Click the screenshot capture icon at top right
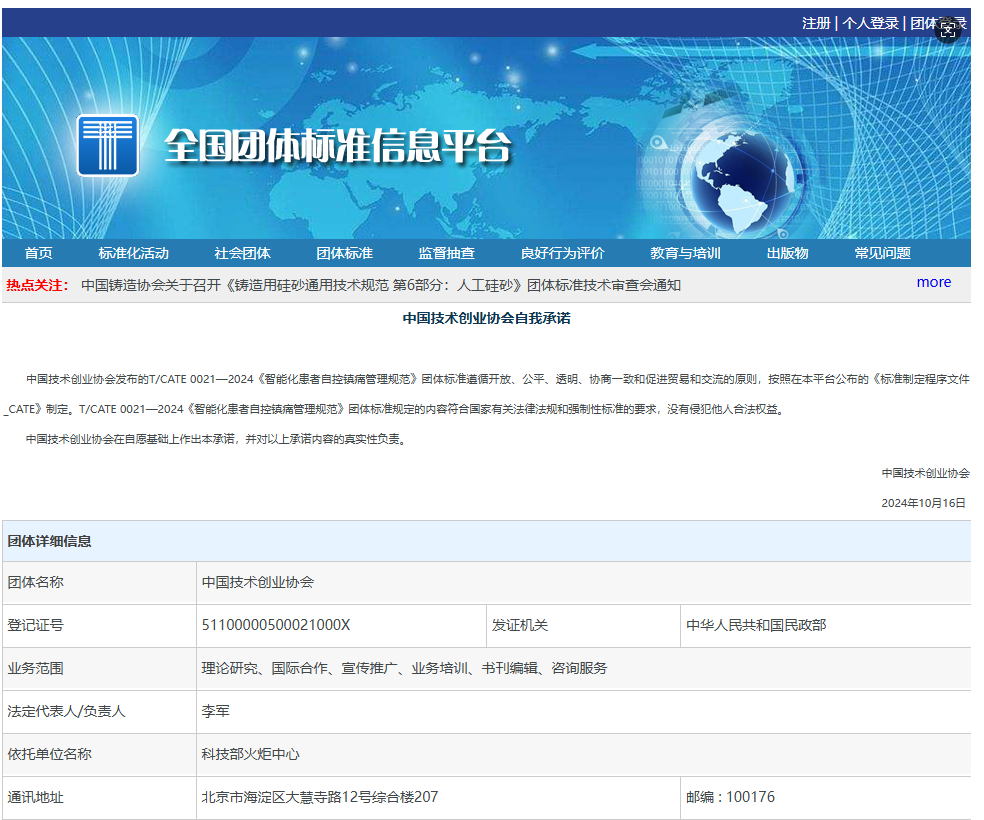The height and width of the screenshot is (820, 984). 948,30
